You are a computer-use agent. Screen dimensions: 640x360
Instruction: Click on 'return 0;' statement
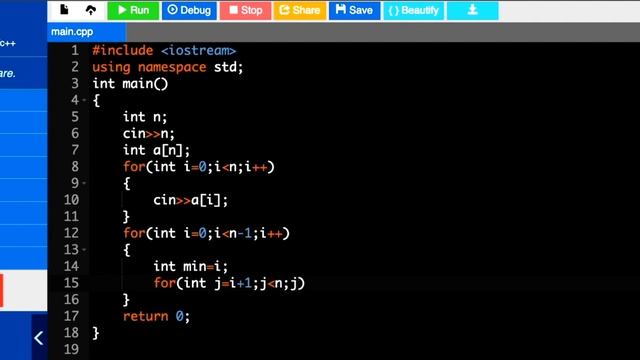(x=156, y=316)
